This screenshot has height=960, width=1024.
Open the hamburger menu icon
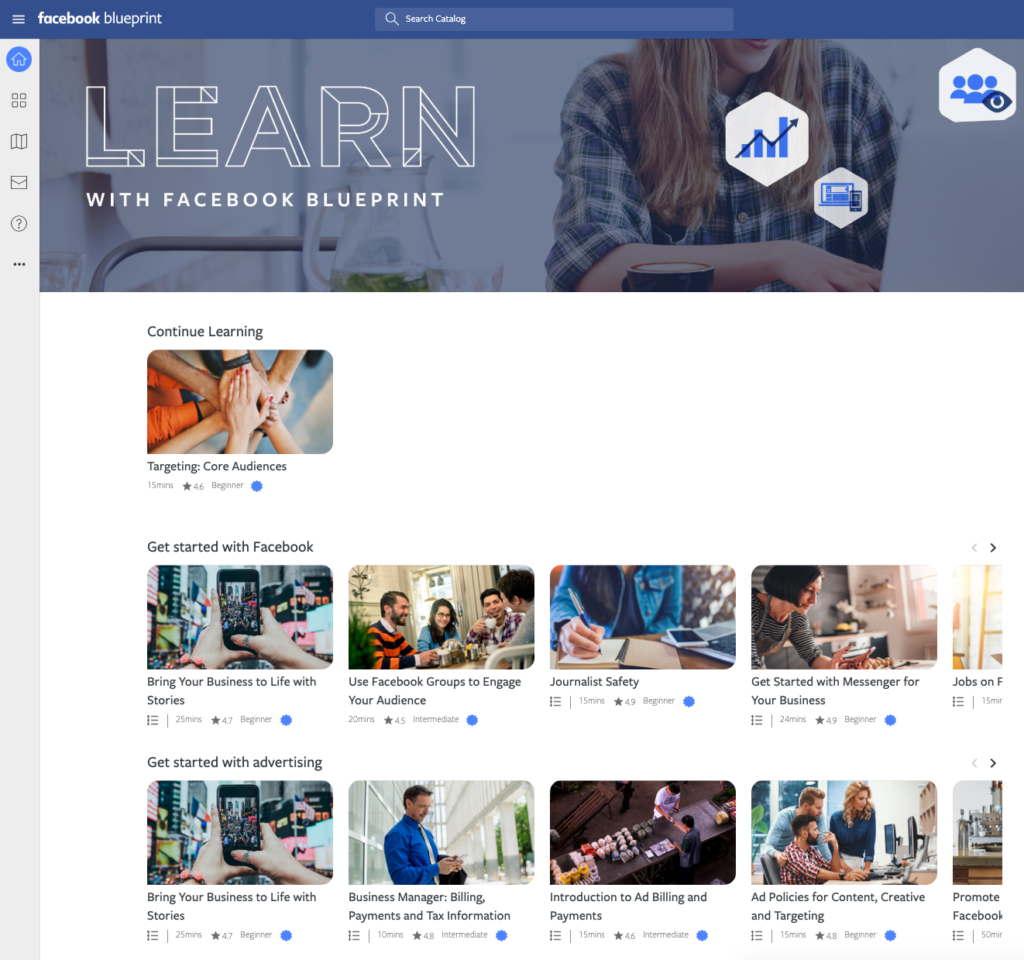pos(18,19)
